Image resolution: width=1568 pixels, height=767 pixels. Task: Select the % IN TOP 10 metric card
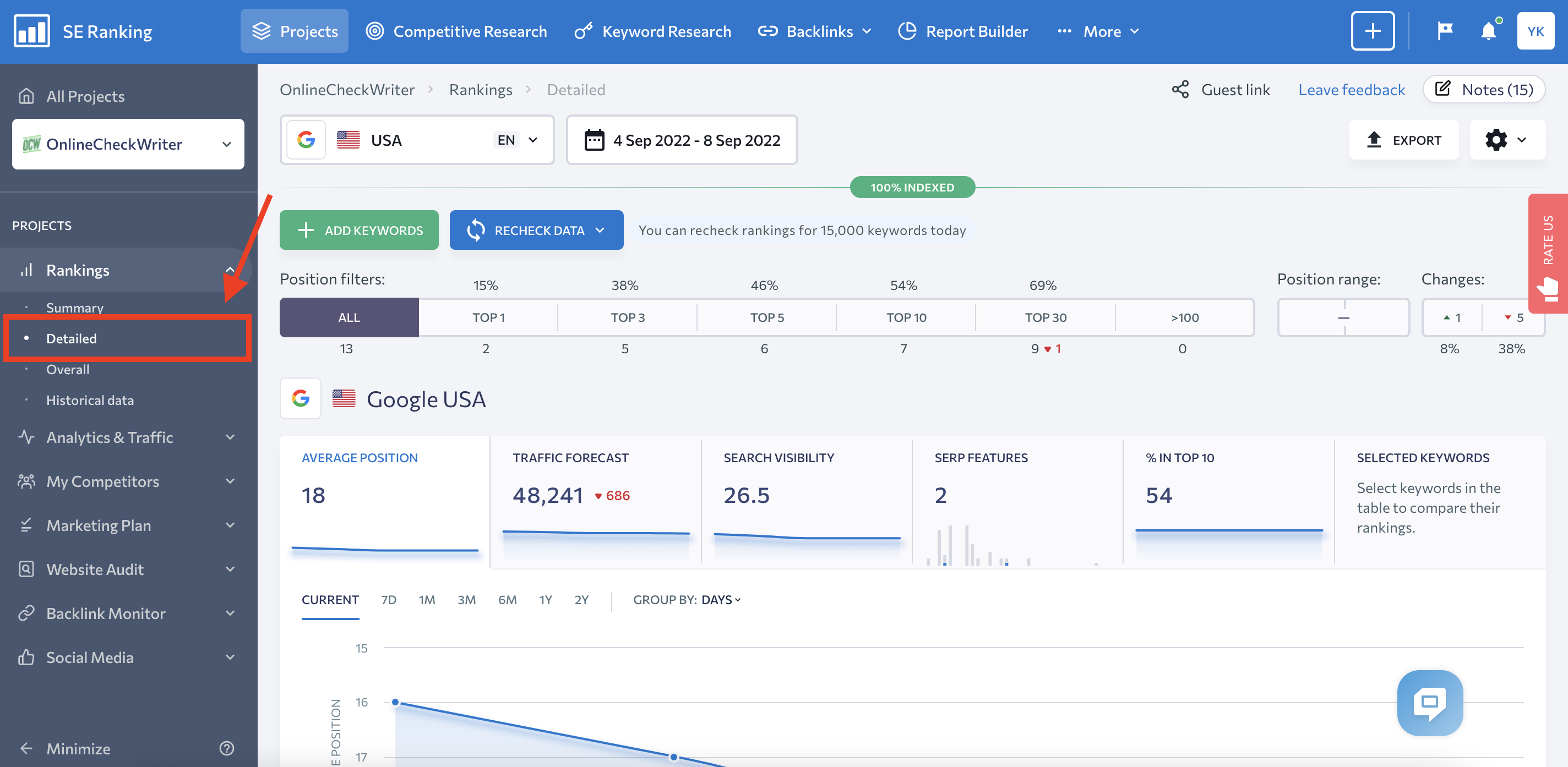point(1228,502)
